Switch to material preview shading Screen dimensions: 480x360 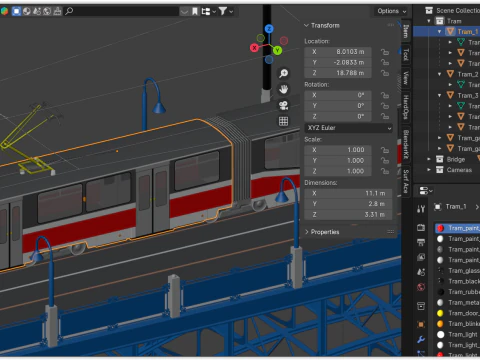point(27,11)
